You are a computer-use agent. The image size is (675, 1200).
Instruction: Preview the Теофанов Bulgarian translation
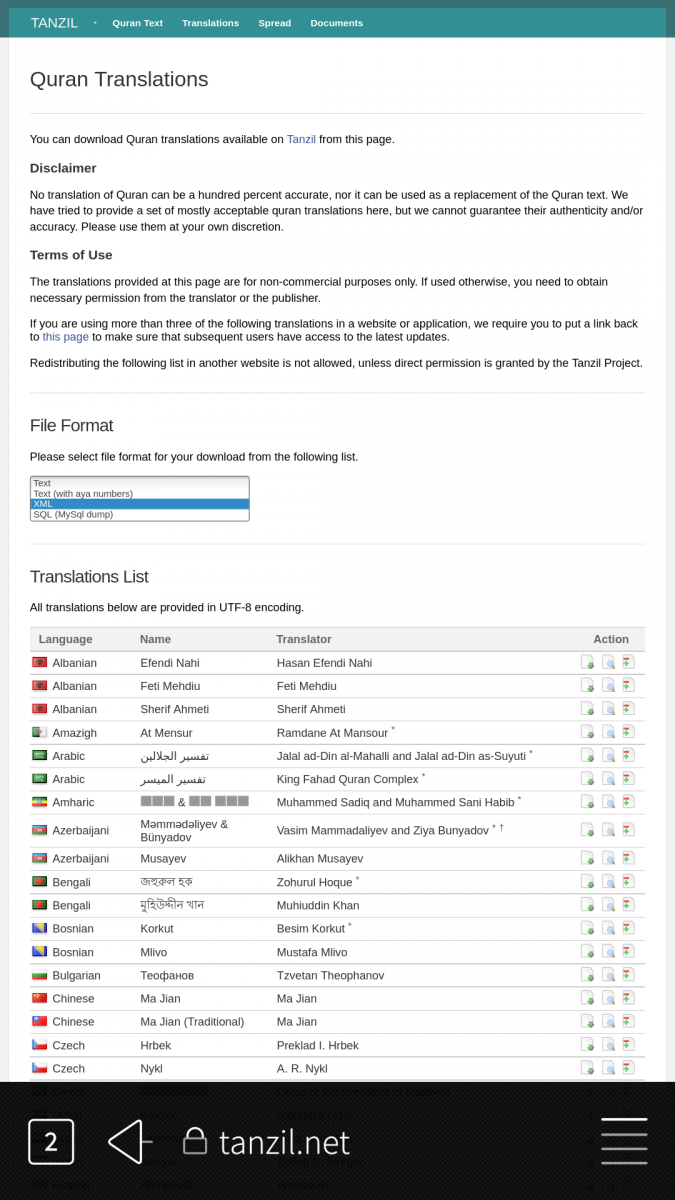(x=608, y=975)
